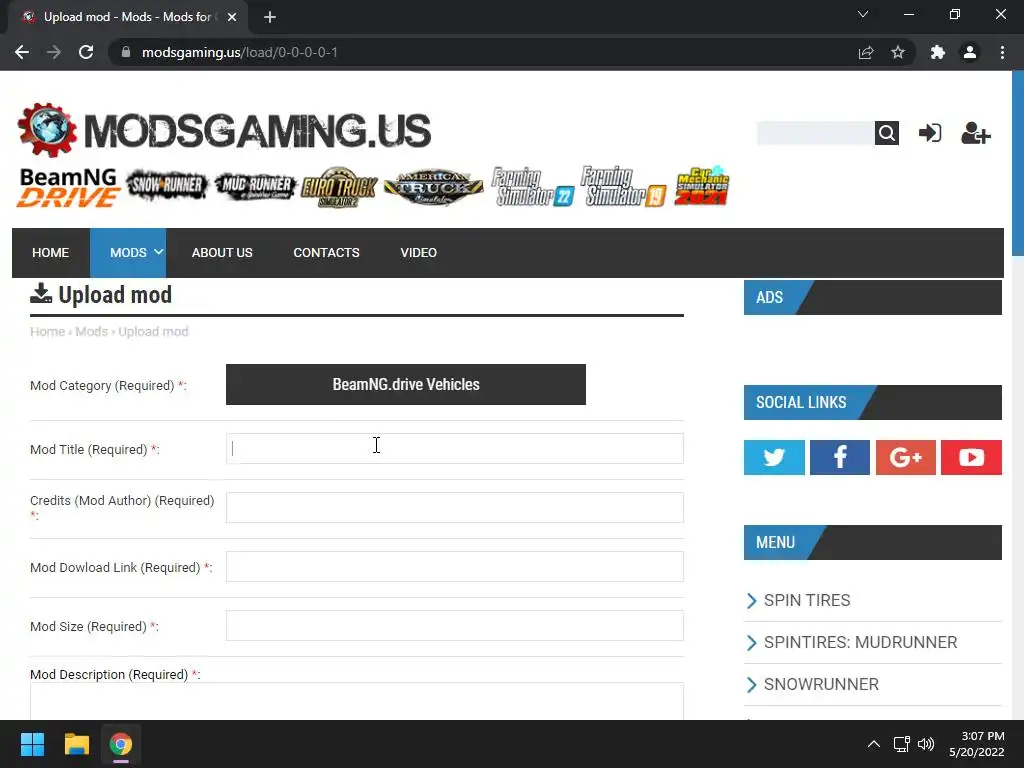Open the tab search chevron in title bar
This screenshot has width=1024, height=768.
coord(863,14)
